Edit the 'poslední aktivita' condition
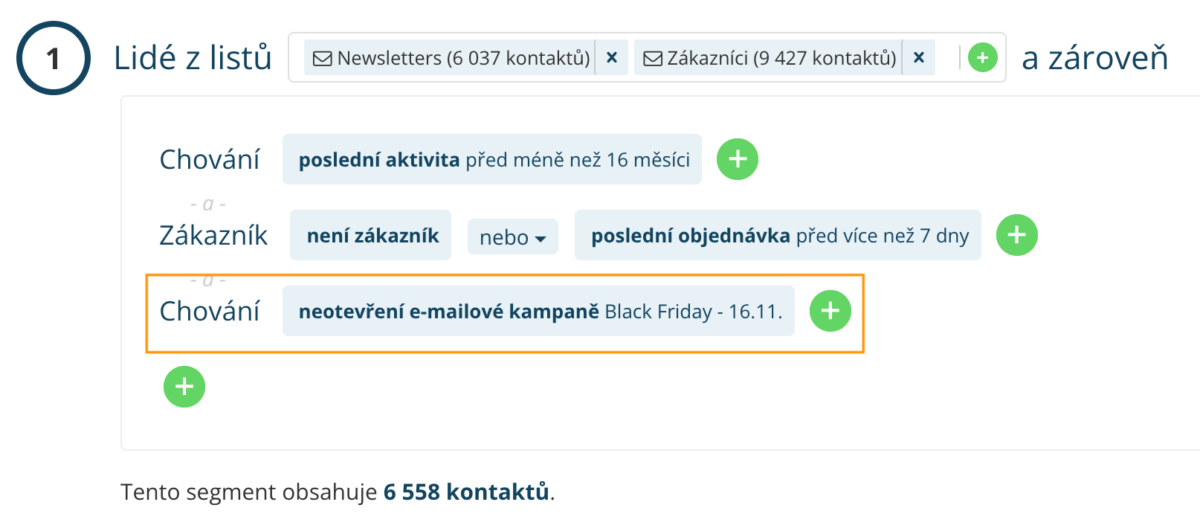 point(492,159)
